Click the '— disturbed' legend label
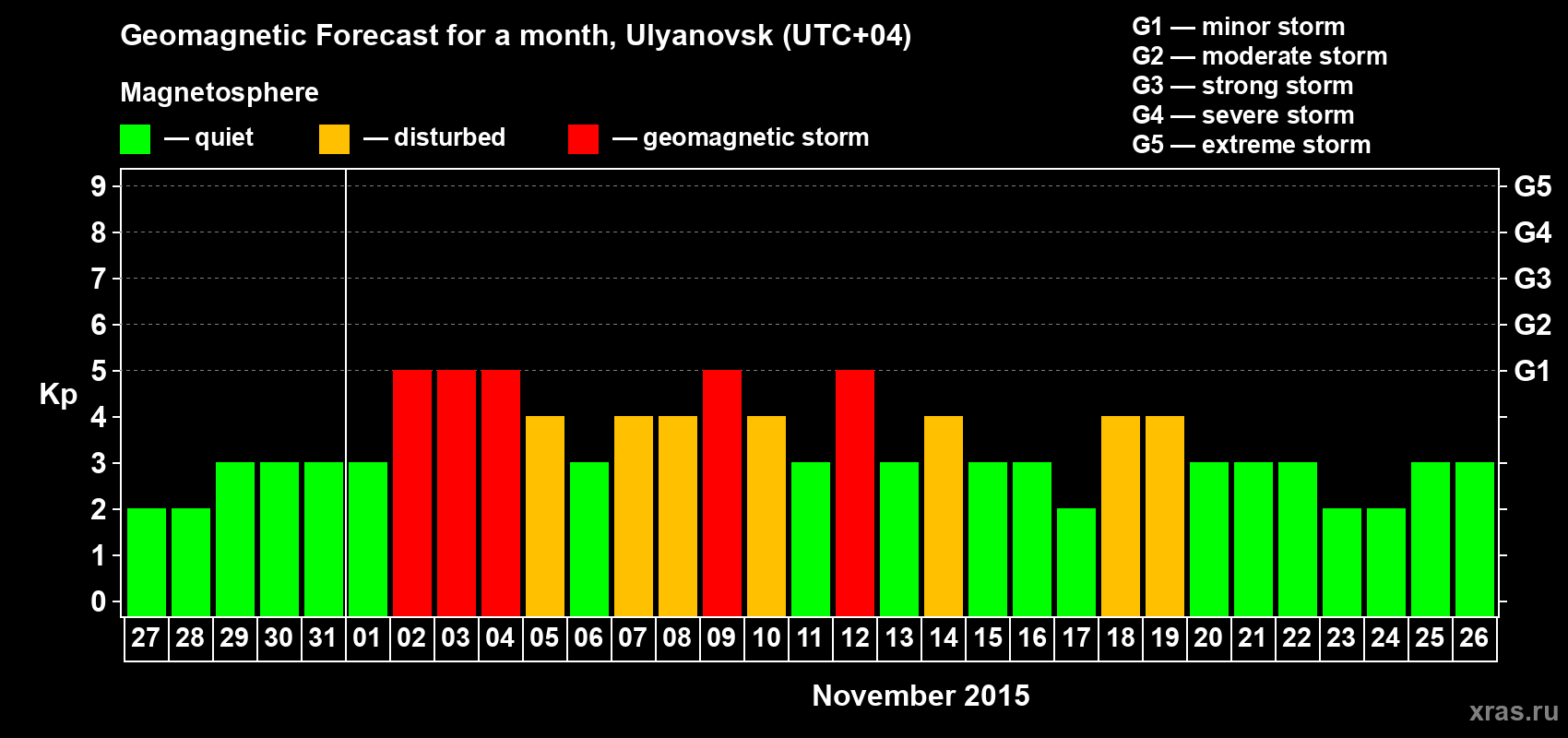Viewport: 1568px width, 738px height. point(434,137)
